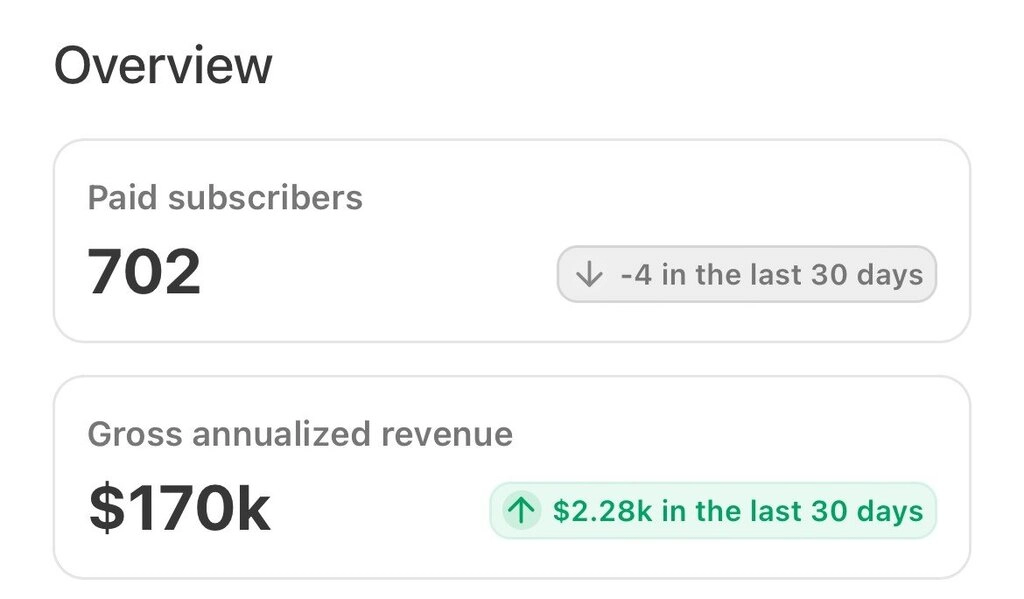The image size is (1024, 599).
Task: Click the Paid subscribers label
Action: [225, 197]
